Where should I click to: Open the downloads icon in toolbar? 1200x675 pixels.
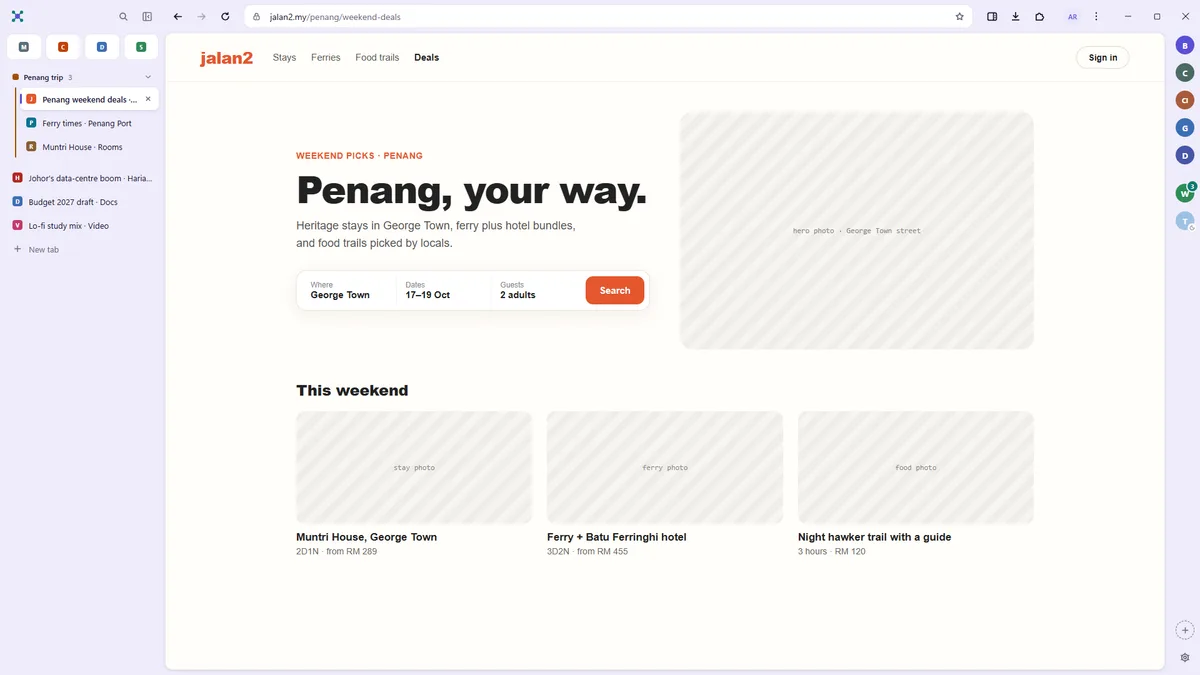click(1016, 17)
